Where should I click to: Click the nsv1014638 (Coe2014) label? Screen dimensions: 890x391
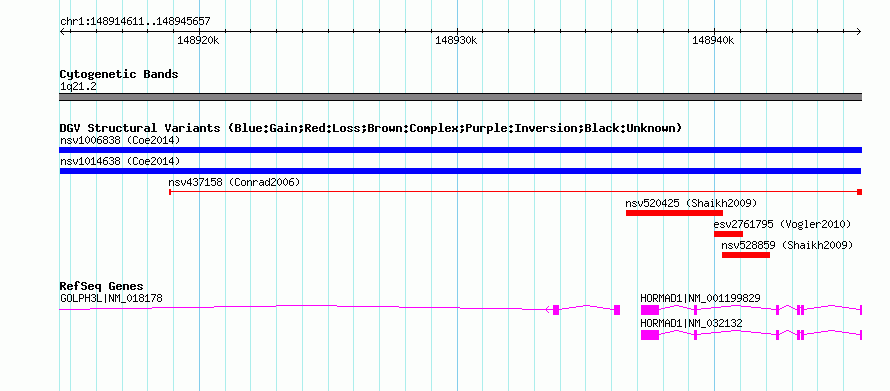120,161
